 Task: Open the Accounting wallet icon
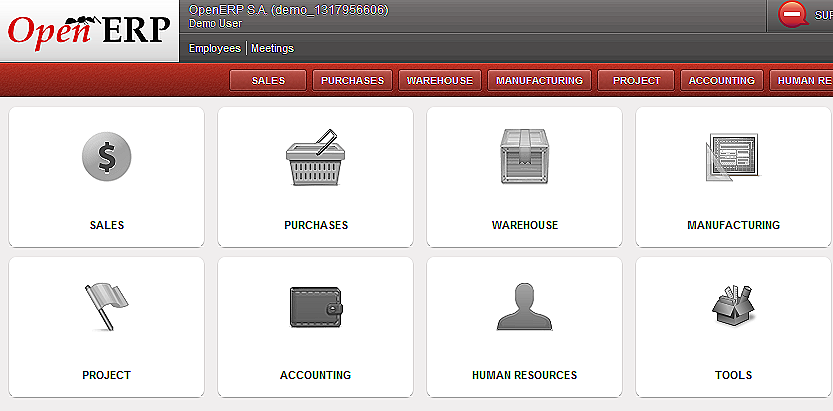[x=316, y=307]
